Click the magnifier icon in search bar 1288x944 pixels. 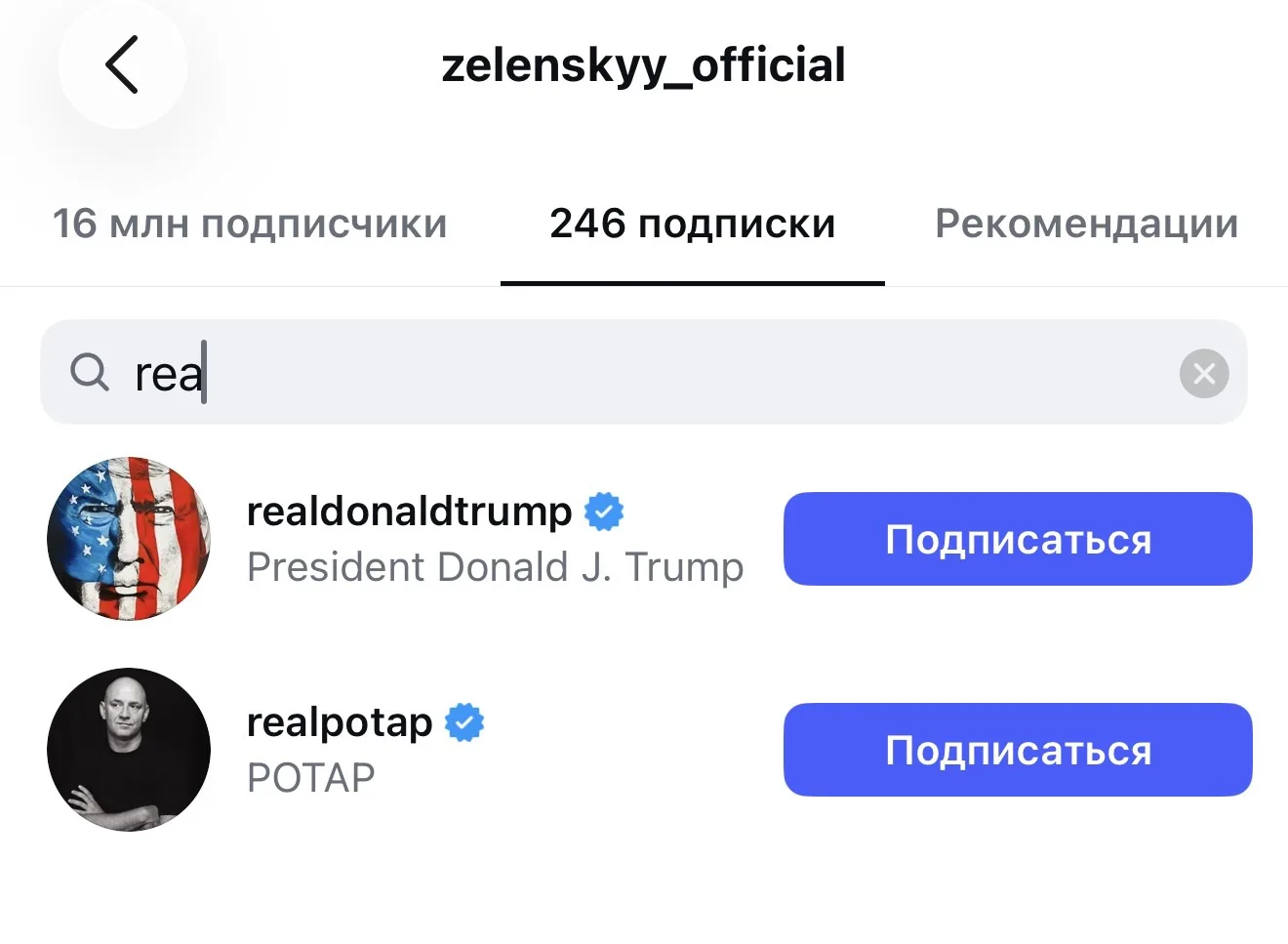pyautogui.click(x=90, y=372)
